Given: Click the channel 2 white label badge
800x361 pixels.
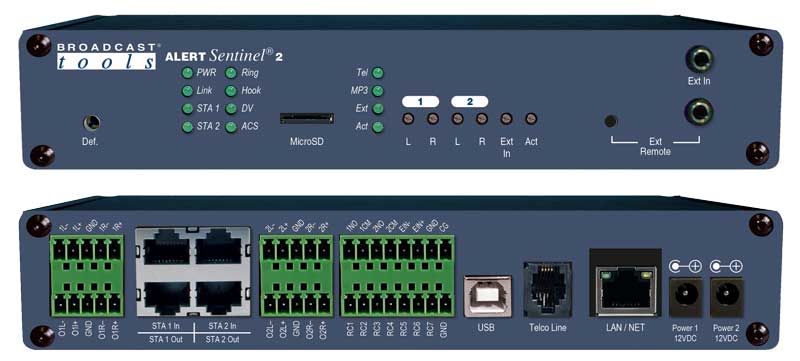Looking at the screenshot, I should coord(469,101).
